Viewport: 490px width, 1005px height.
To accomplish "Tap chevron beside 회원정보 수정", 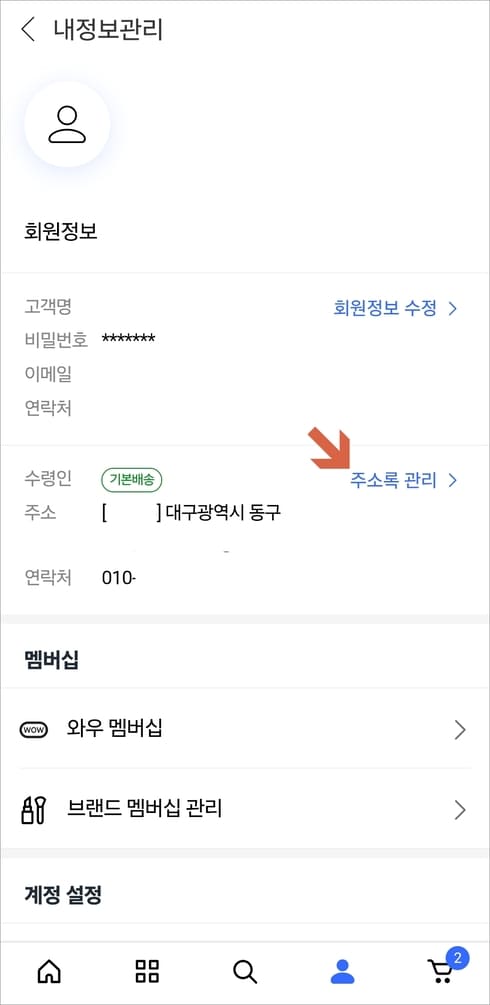I will 453,309.
